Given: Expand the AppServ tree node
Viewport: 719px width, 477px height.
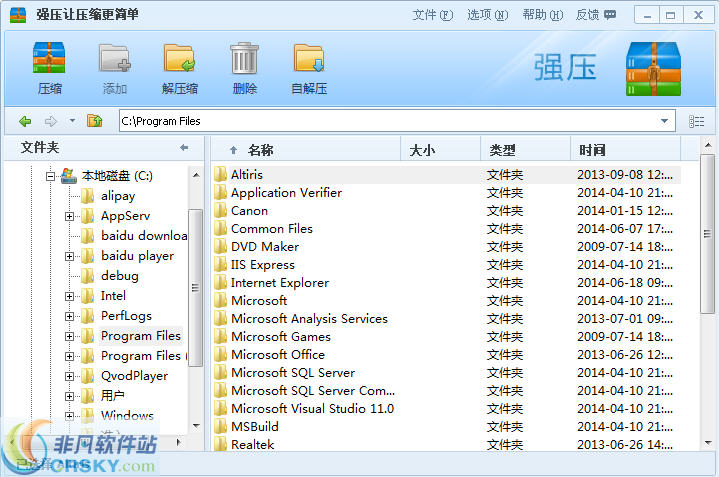Looking at the screenshot, I should point(69,216).
